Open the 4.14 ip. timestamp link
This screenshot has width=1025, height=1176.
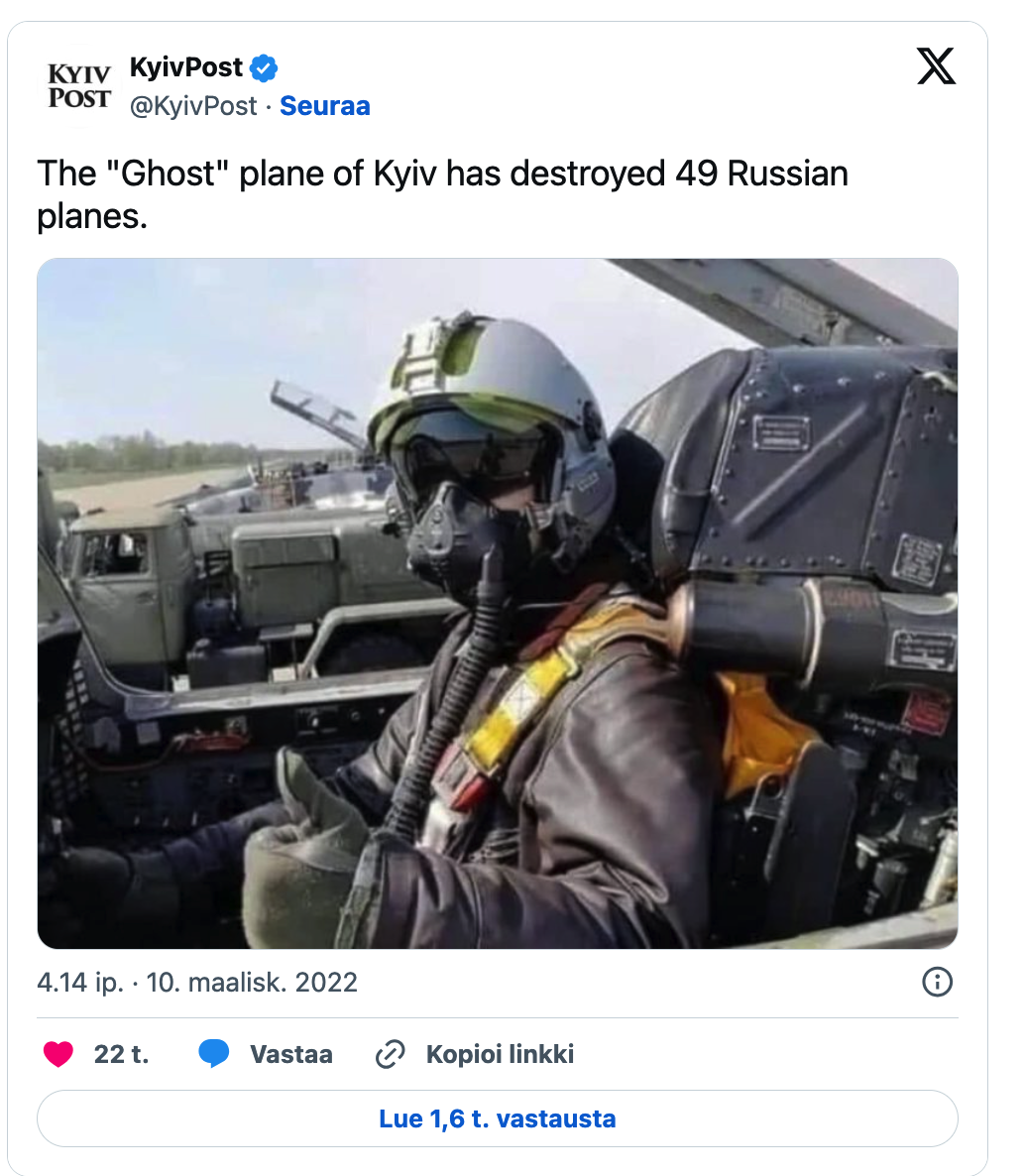tap(80, 983)
